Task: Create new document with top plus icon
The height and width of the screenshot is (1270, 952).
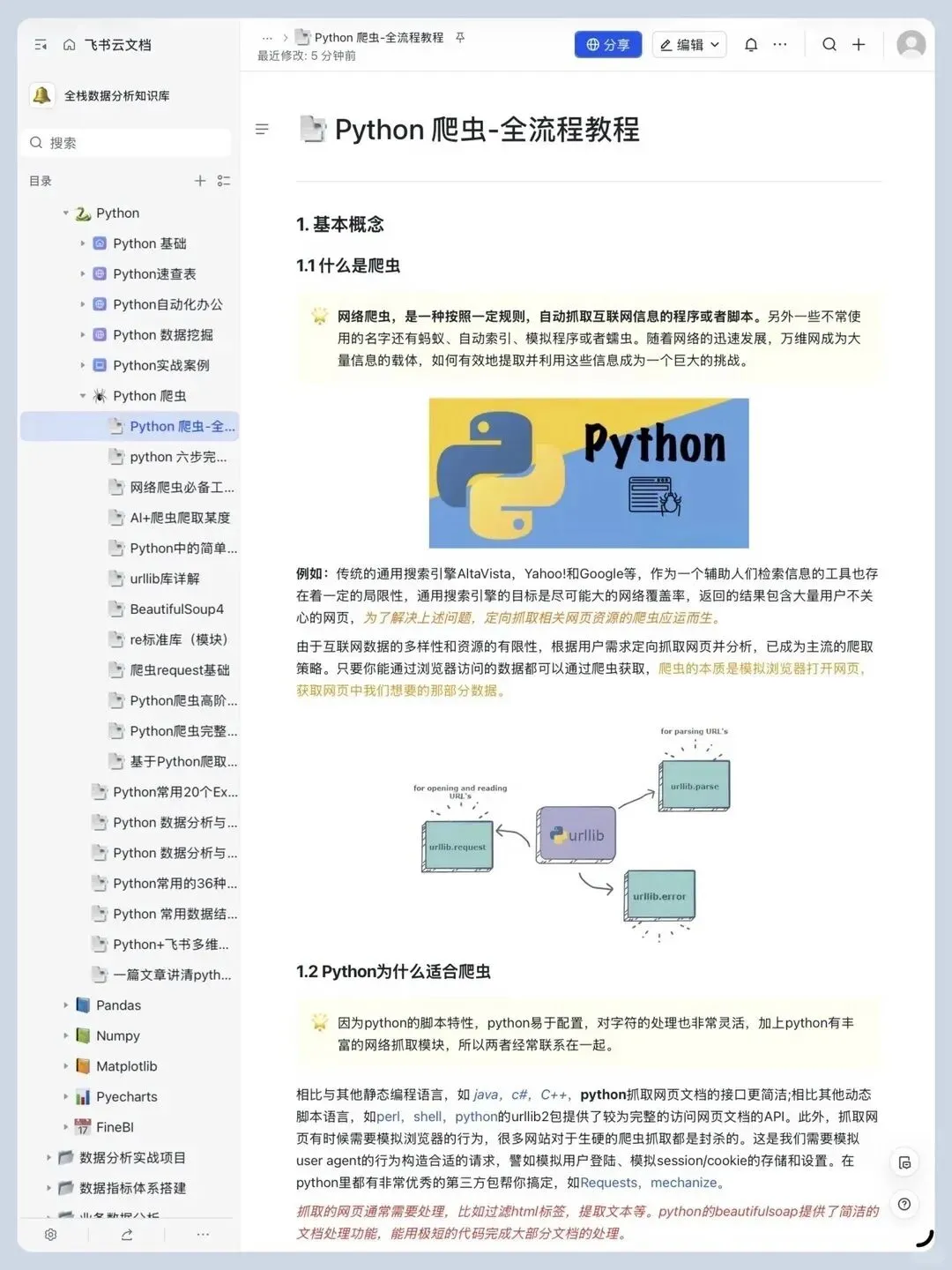Action: pyautogui.click(x=859, y=44)
